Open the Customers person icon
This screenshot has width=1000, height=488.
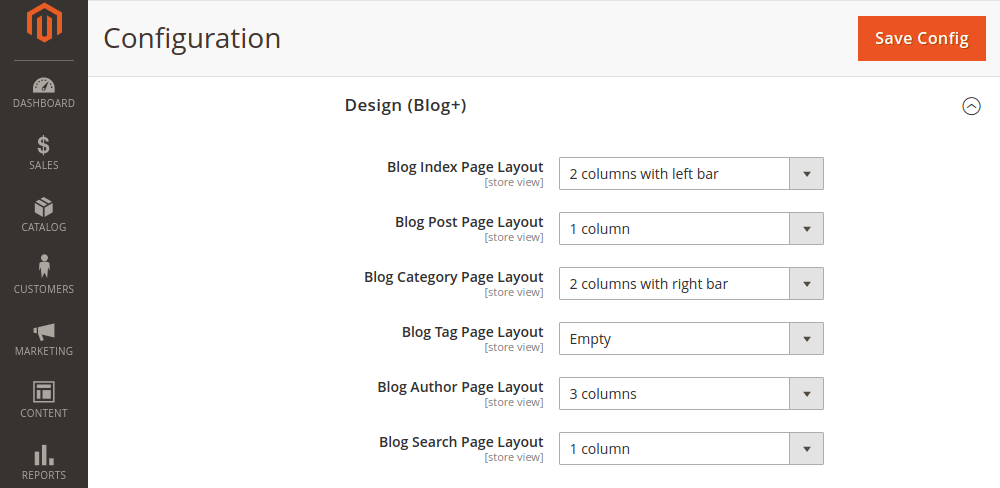pyautogui.click(x=43, y=267)
